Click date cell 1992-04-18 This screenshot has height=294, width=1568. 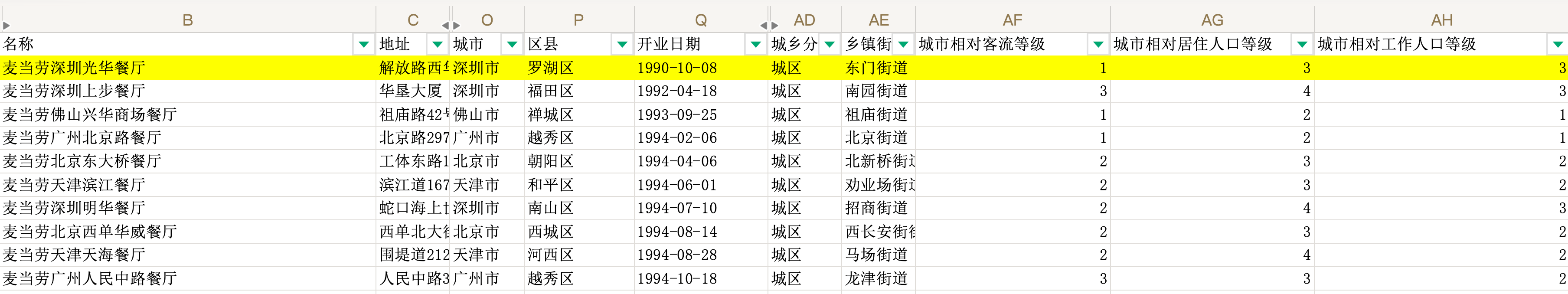701,91
